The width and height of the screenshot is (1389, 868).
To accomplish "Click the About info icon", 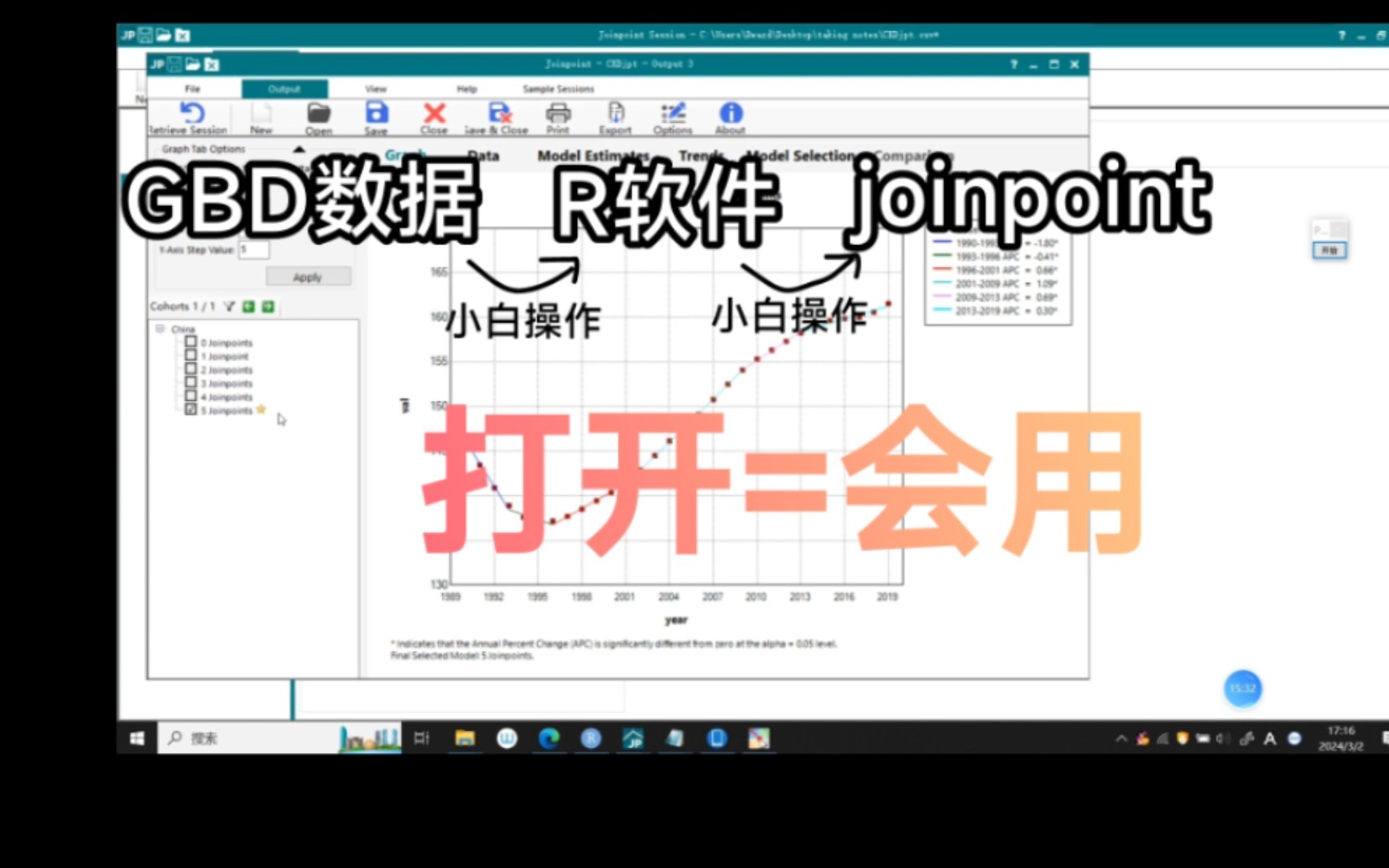I will 729,113.
